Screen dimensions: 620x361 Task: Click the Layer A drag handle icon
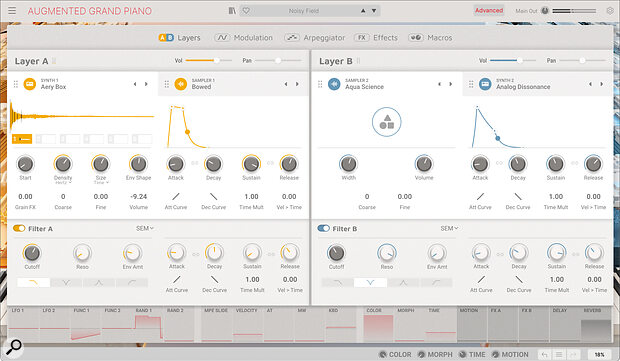[54, 61]
